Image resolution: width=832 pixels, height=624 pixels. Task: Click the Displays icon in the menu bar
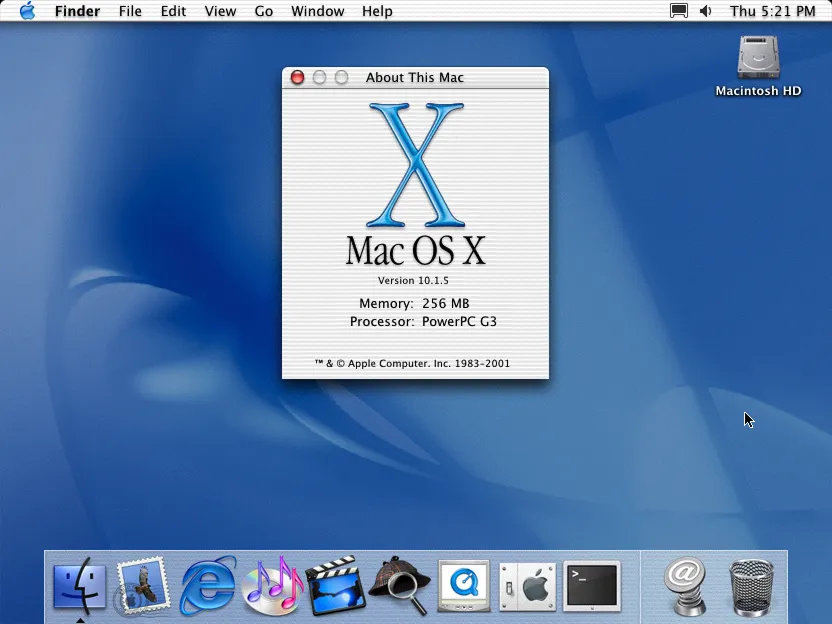tap(678, 11)
